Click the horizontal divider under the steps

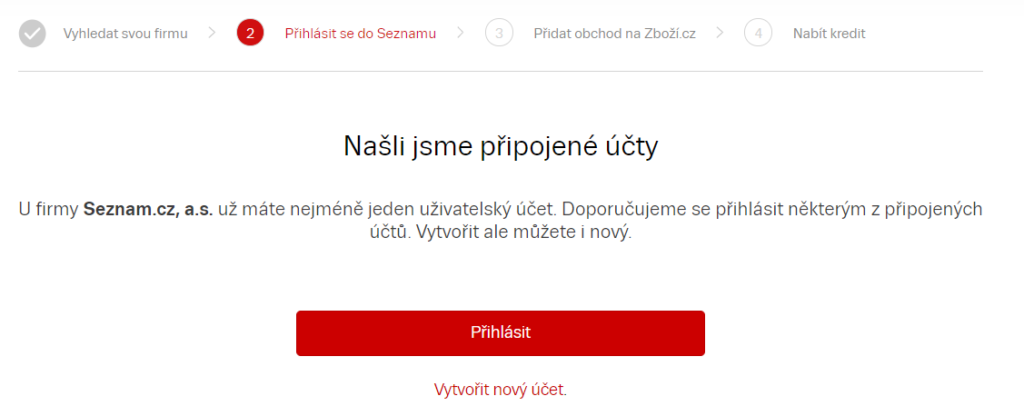click(x=500, y=71)
